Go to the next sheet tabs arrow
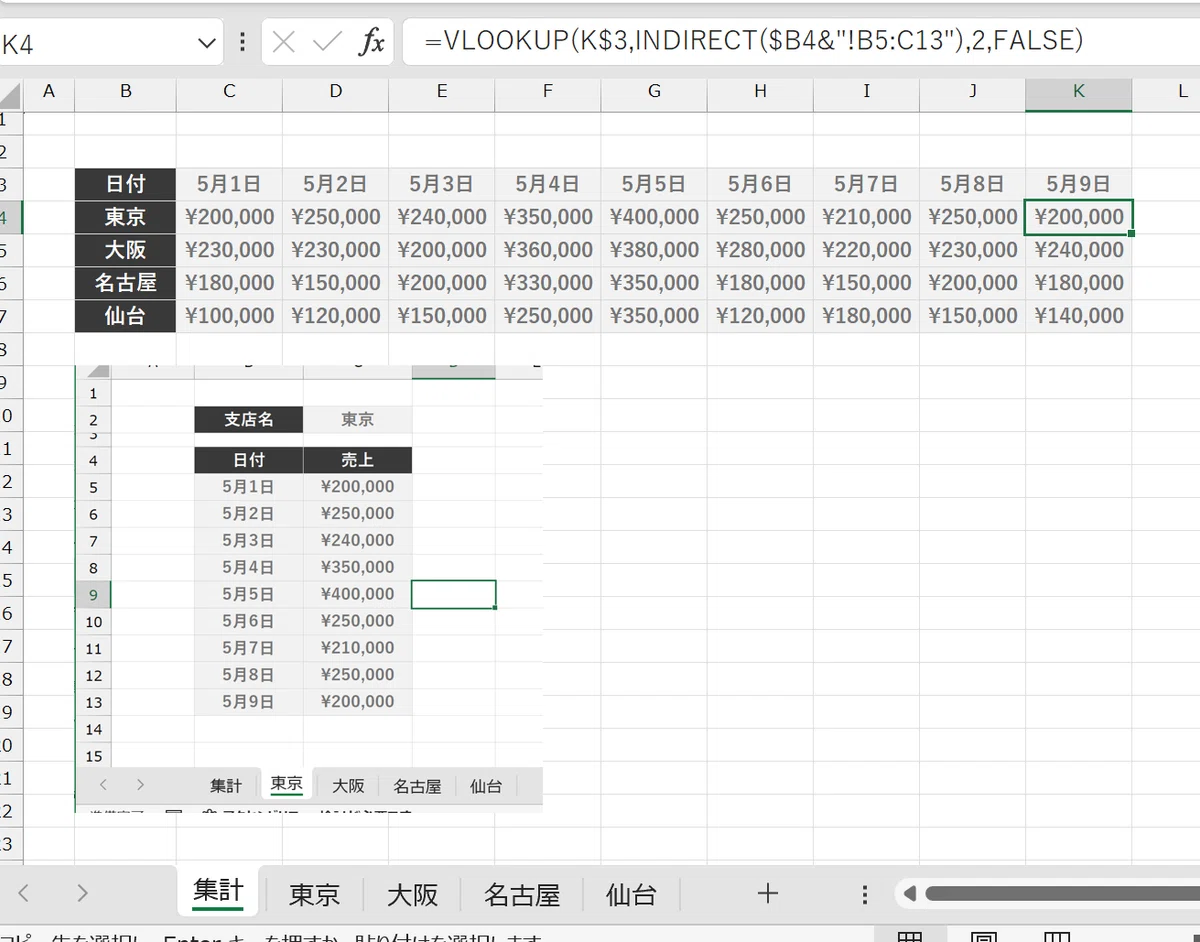 [82, 893]
